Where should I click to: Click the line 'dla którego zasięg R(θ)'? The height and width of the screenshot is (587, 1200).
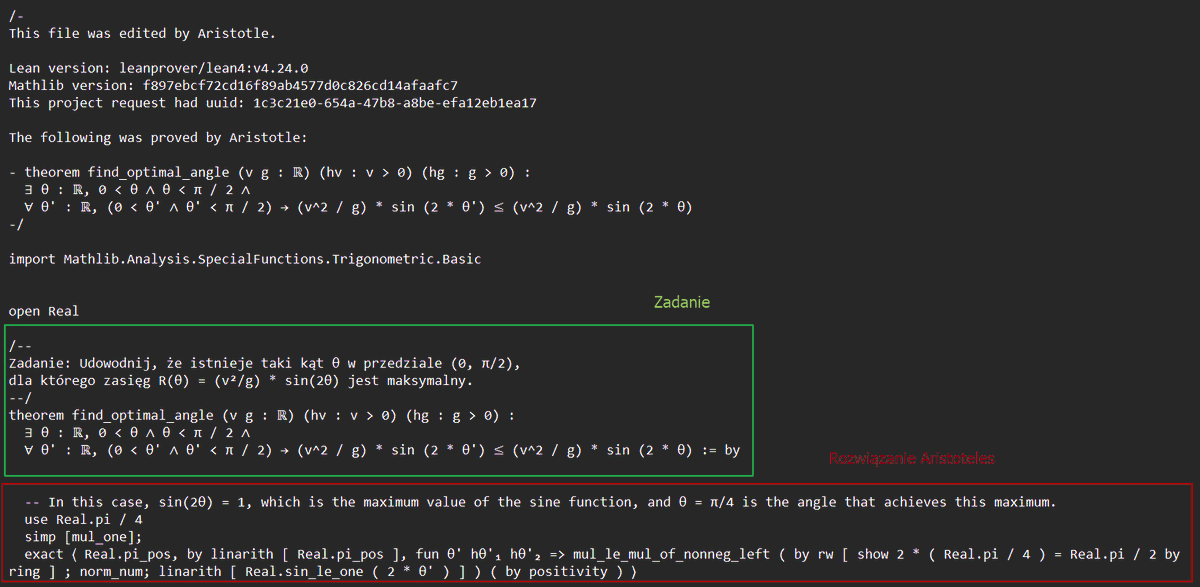coord(240,381)
